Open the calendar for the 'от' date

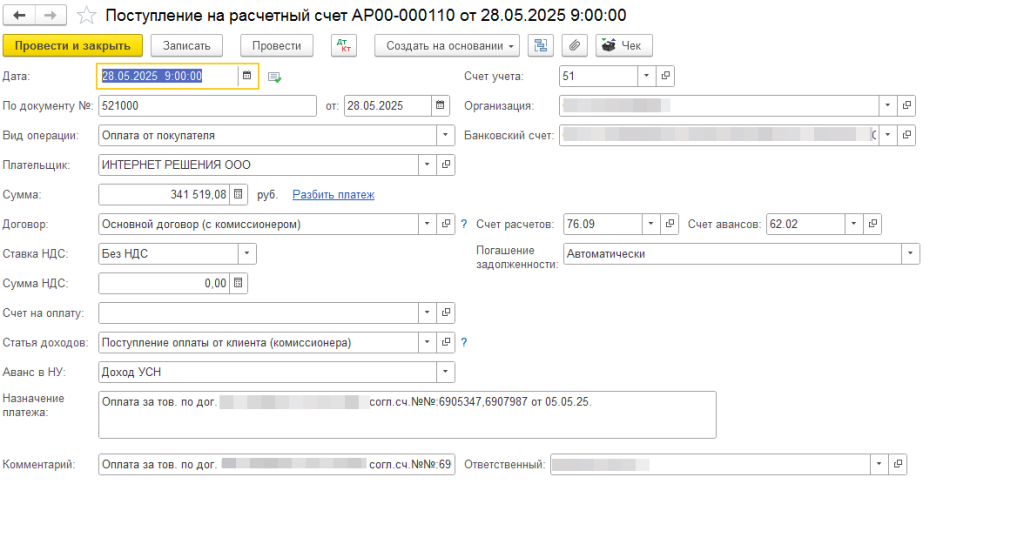point(440,105)
